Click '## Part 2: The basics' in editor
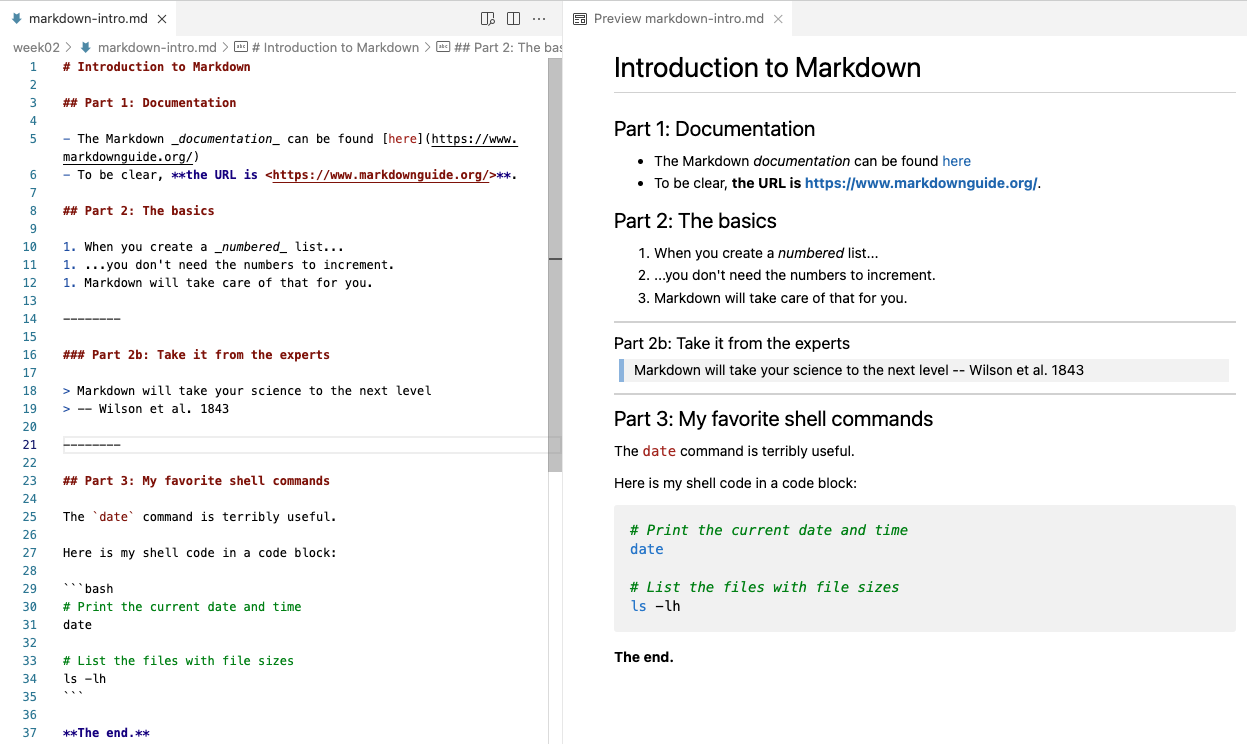 [139, 211]
